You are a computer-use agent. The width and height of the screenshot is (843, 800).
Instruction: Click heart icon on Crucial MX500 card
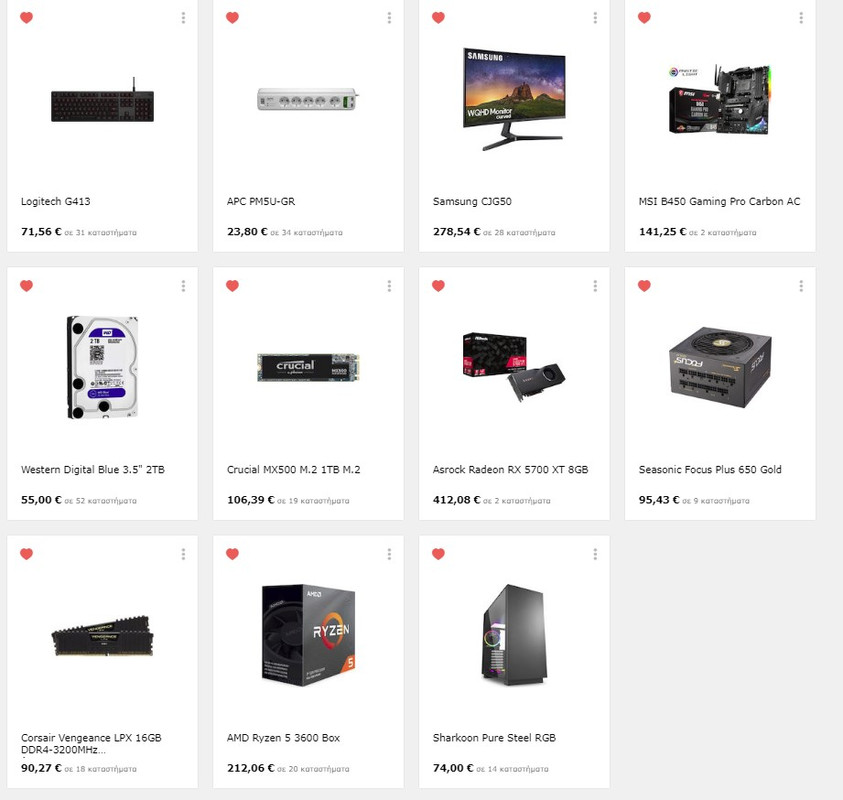click(x=232, y=285)
